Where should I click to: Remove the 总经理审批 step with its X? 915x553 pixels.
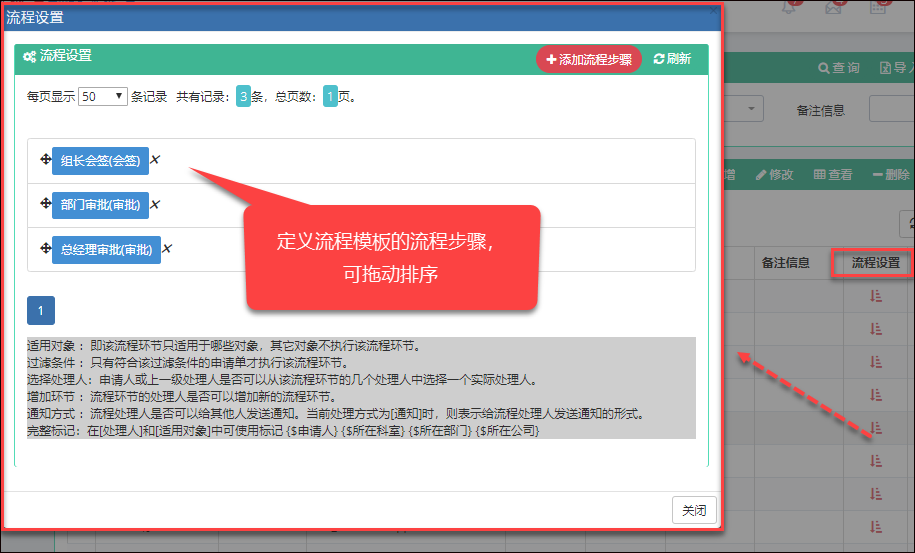pos(167,248)
